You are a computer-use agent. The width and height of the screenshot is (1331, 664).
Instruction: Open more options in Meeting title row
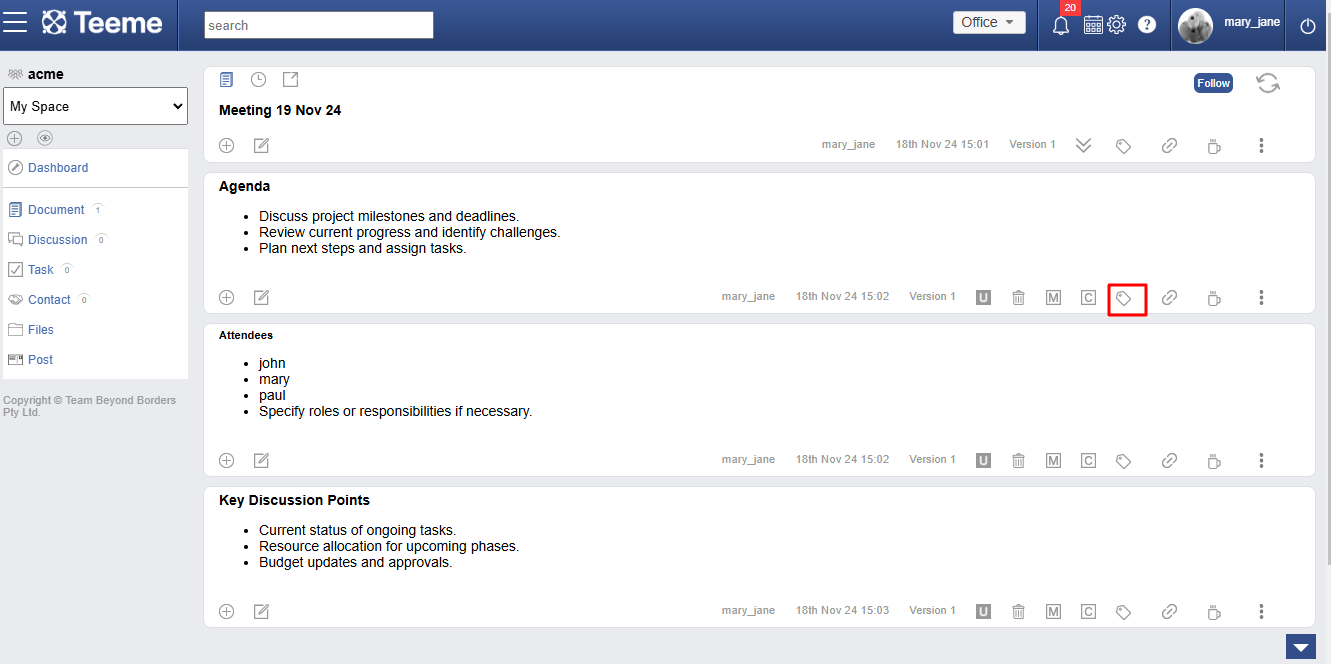tap(1261, 146)
